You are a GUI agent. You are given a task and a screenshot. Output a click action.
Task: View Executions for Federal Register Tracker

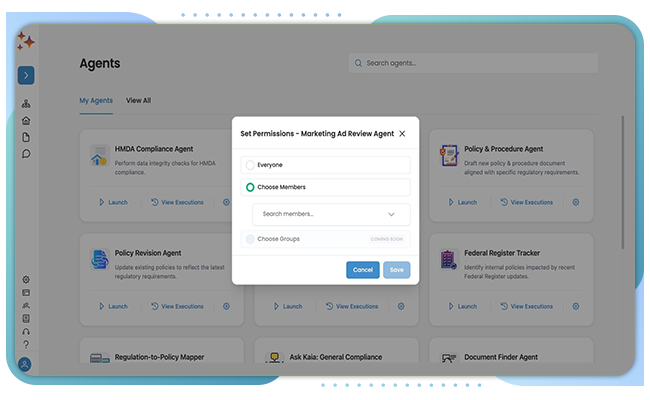527,306
